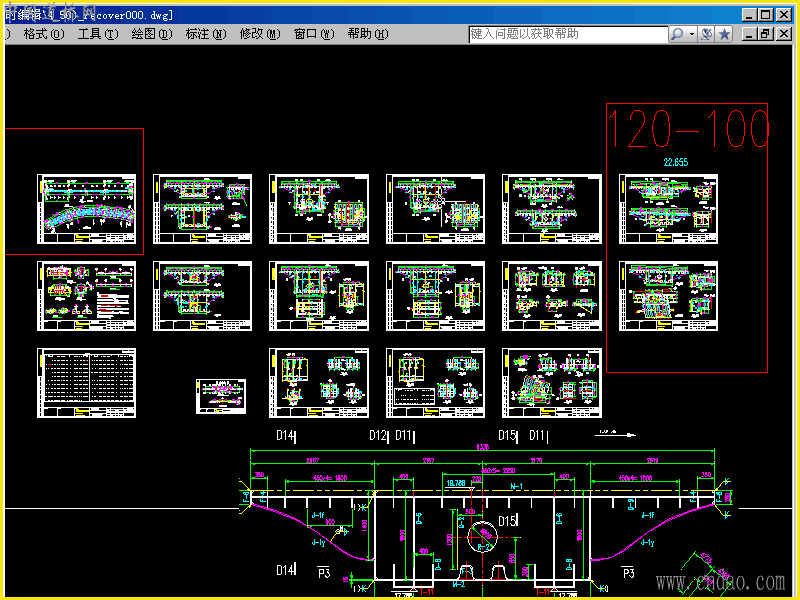Screen dimensions: 800x600
Task: Select the sheet thumbnail under the cursor
Action: click(435, 209)
